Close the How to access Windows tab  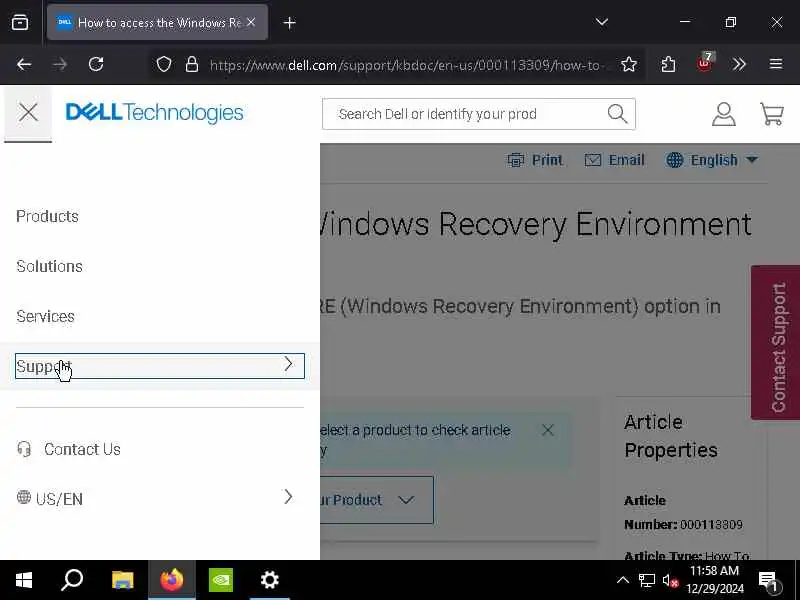tap(251, 22)
